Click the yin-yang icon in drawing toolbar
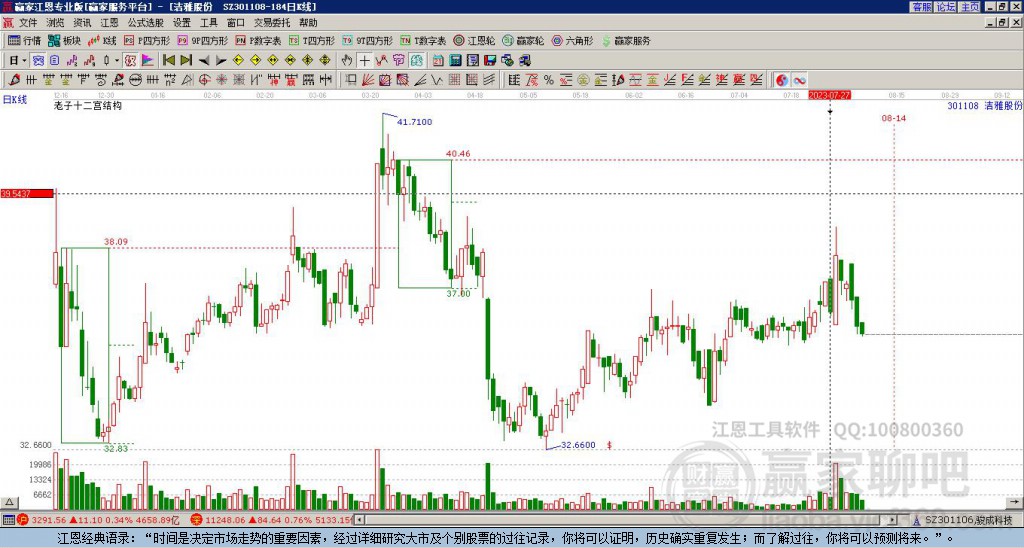 coord(782,80)
